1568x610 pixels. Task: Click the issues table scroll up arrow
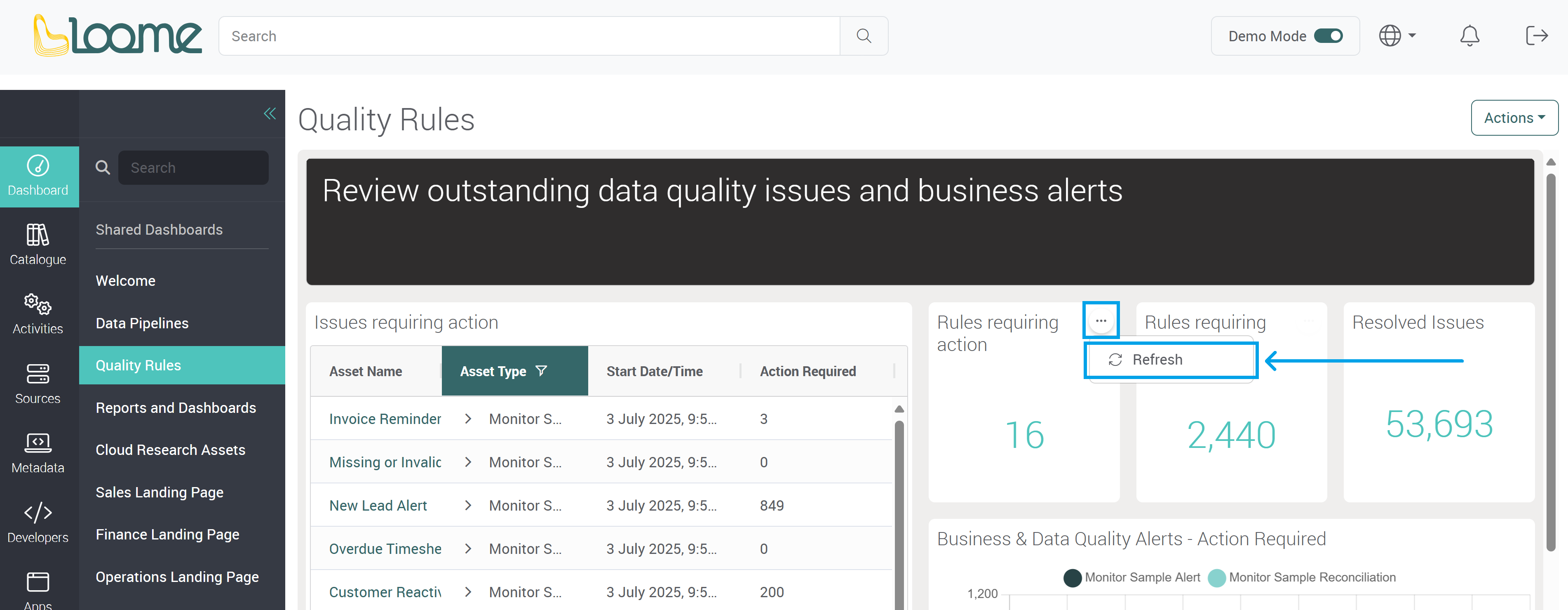tap(899, 409)
